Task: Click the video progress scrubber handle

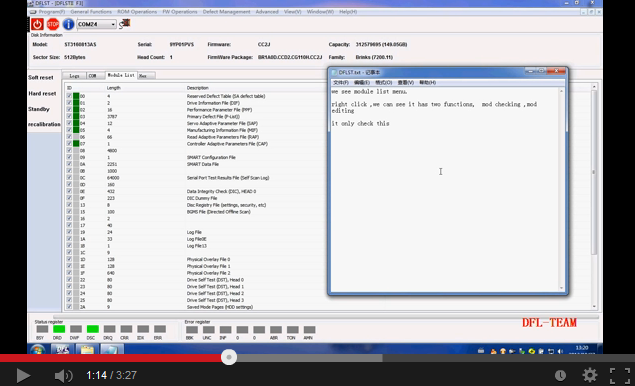Action: click(229, 357)
